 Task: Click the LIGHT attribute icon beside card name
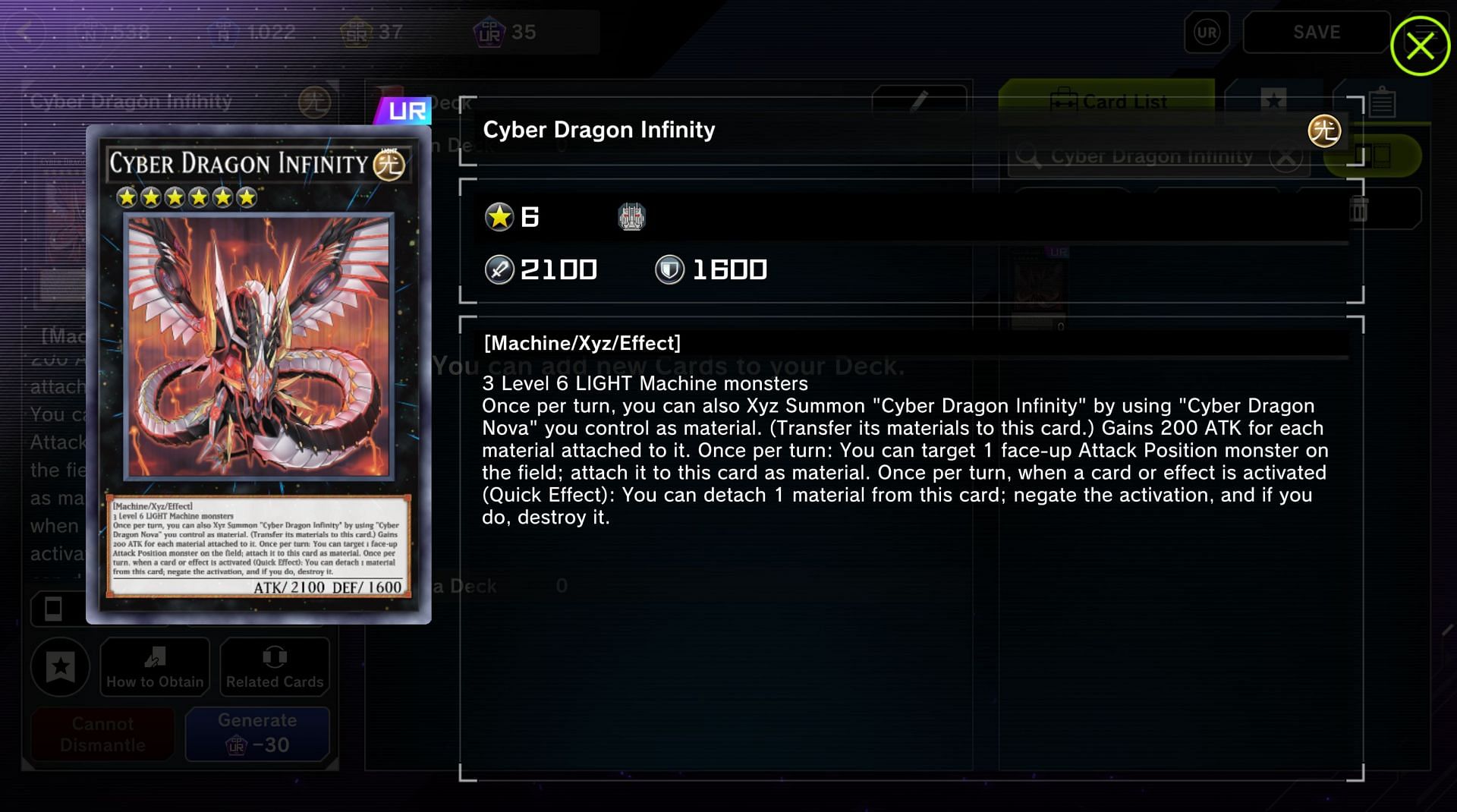click(1324, 131)
